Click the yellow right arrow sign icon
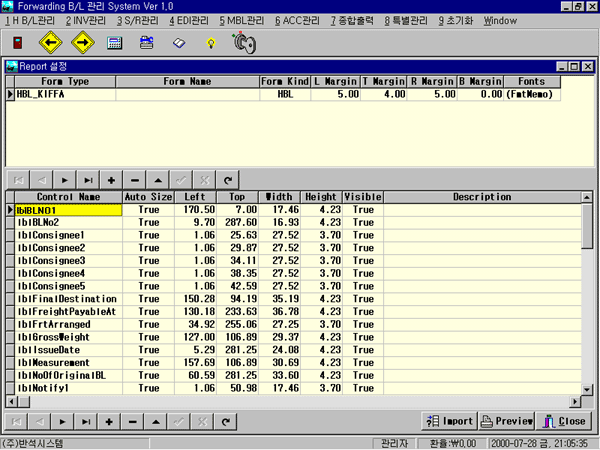Image resolution: width=600 pixels, height=450 pixels. pyautogui.click(x=83, y=42)
